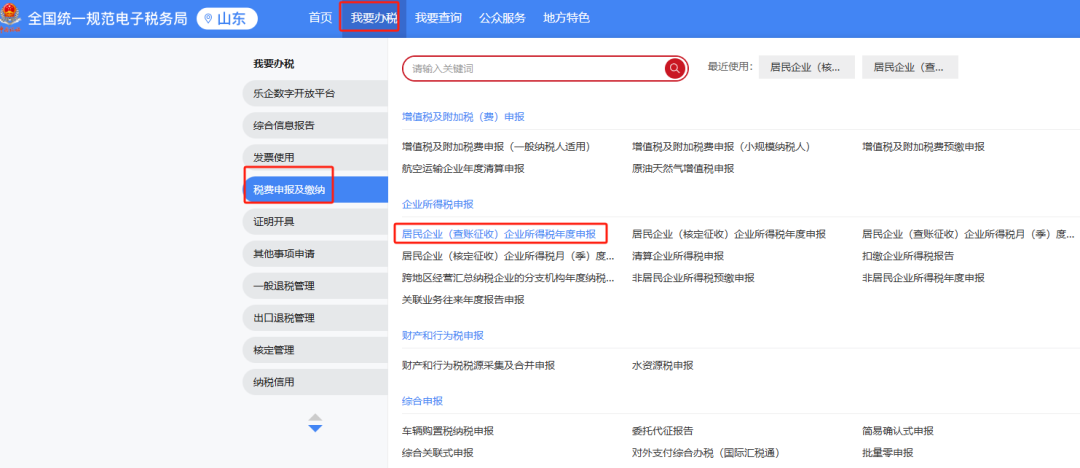The image size is (1080, 468).
Task: Open 非居民企业所得税年度申报
Action: click(924, 278)
